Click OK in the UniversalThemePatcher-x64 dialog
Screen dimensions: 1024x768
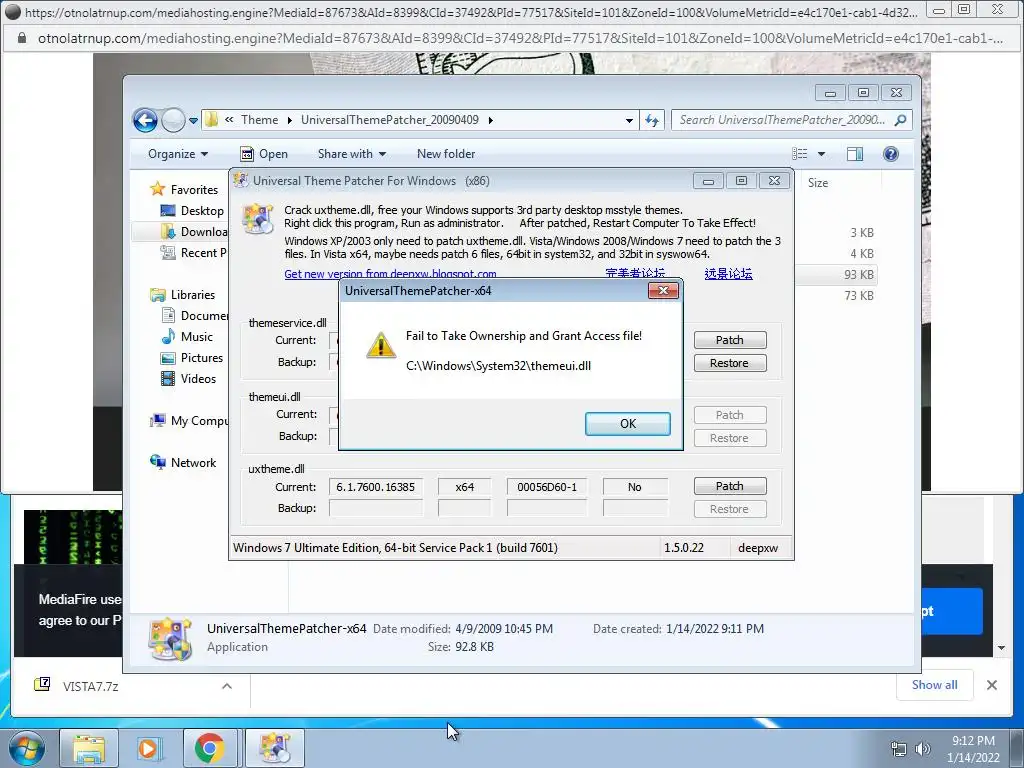[x=628, y=423]
